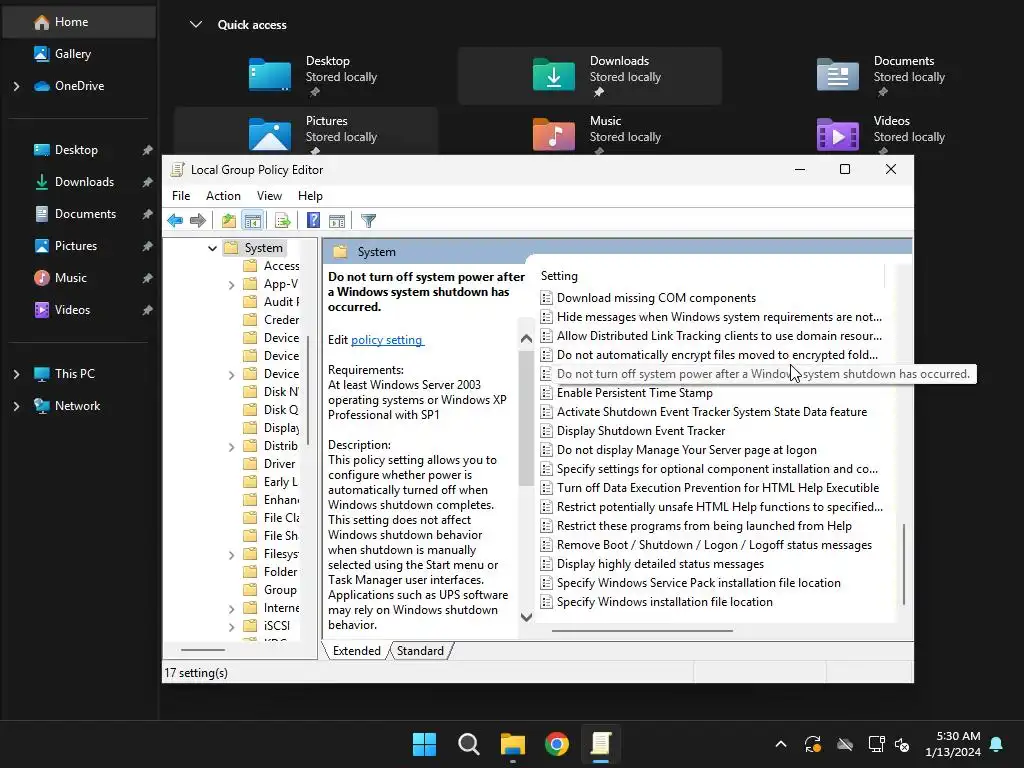Expand the iSCSI tree folder
This screenshot has height=768, width=1024.
pos(231,627)
